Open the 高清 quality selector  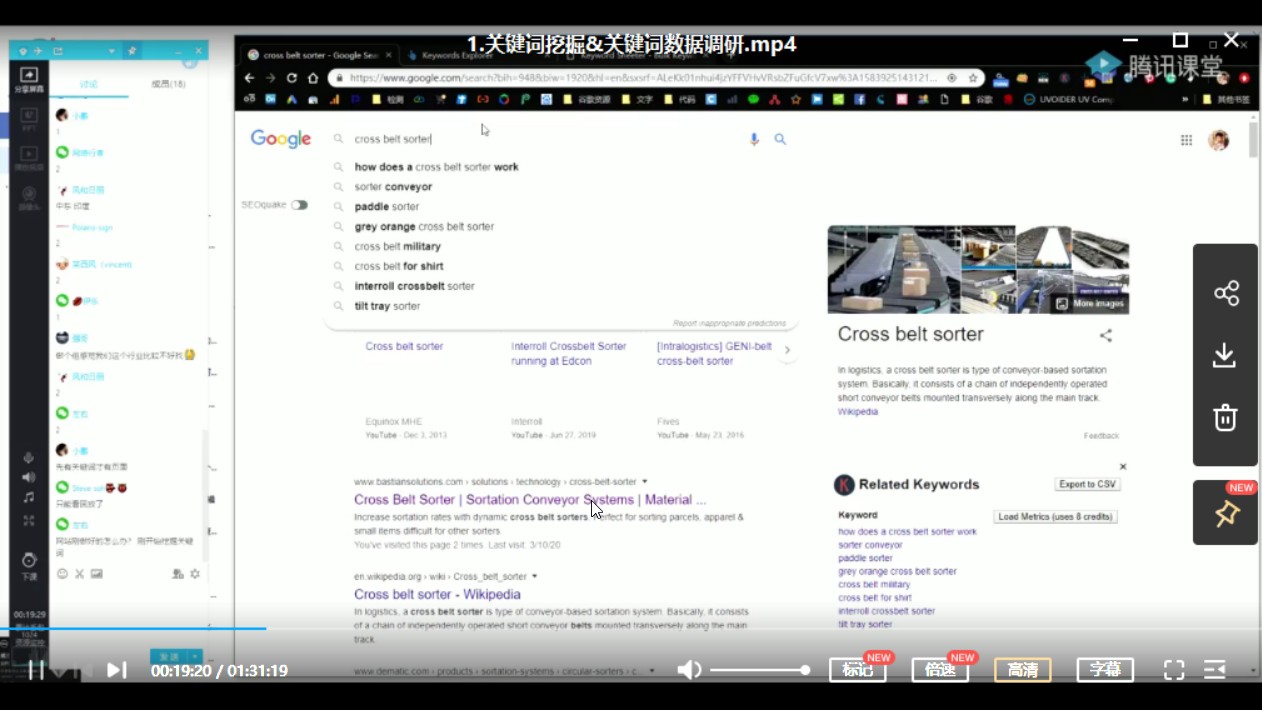click(x=1022, y=670)
